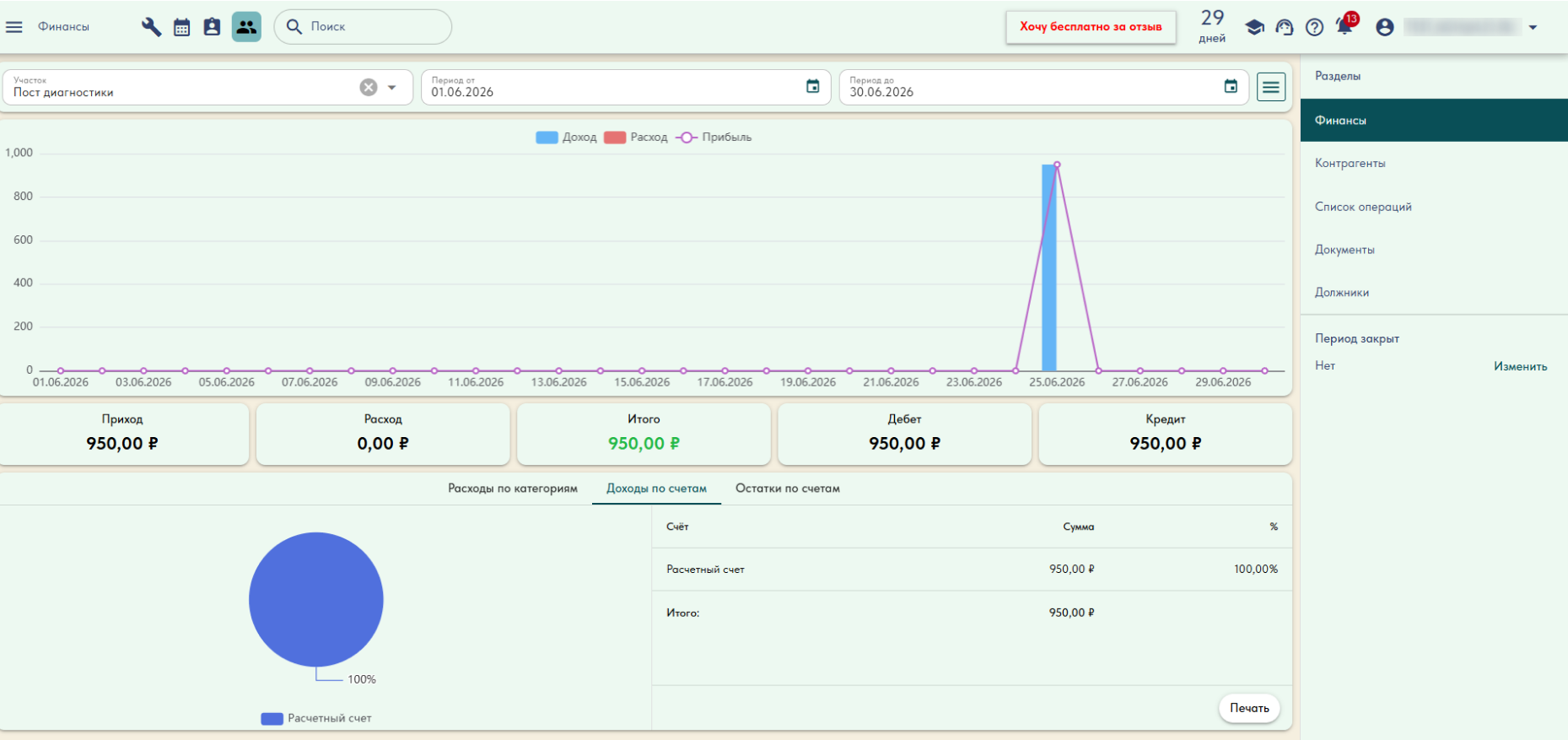The image size is (1568, 740).
Task: Click the Расход 0,00 ₽ card
Action: point(383,434)
